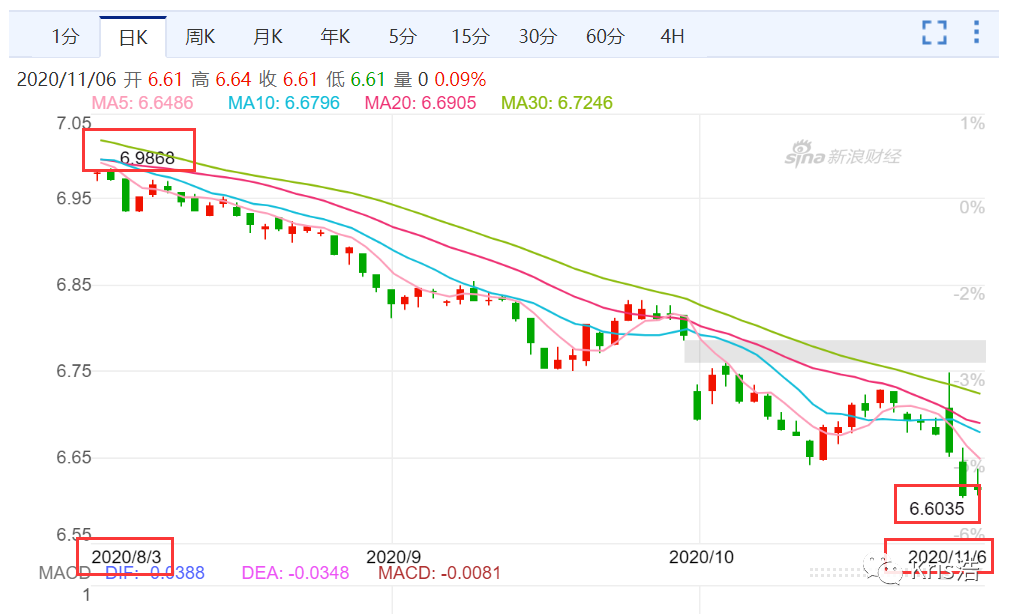Click the high price 6.64 value

pyautogui.click(x=233, y=79)
